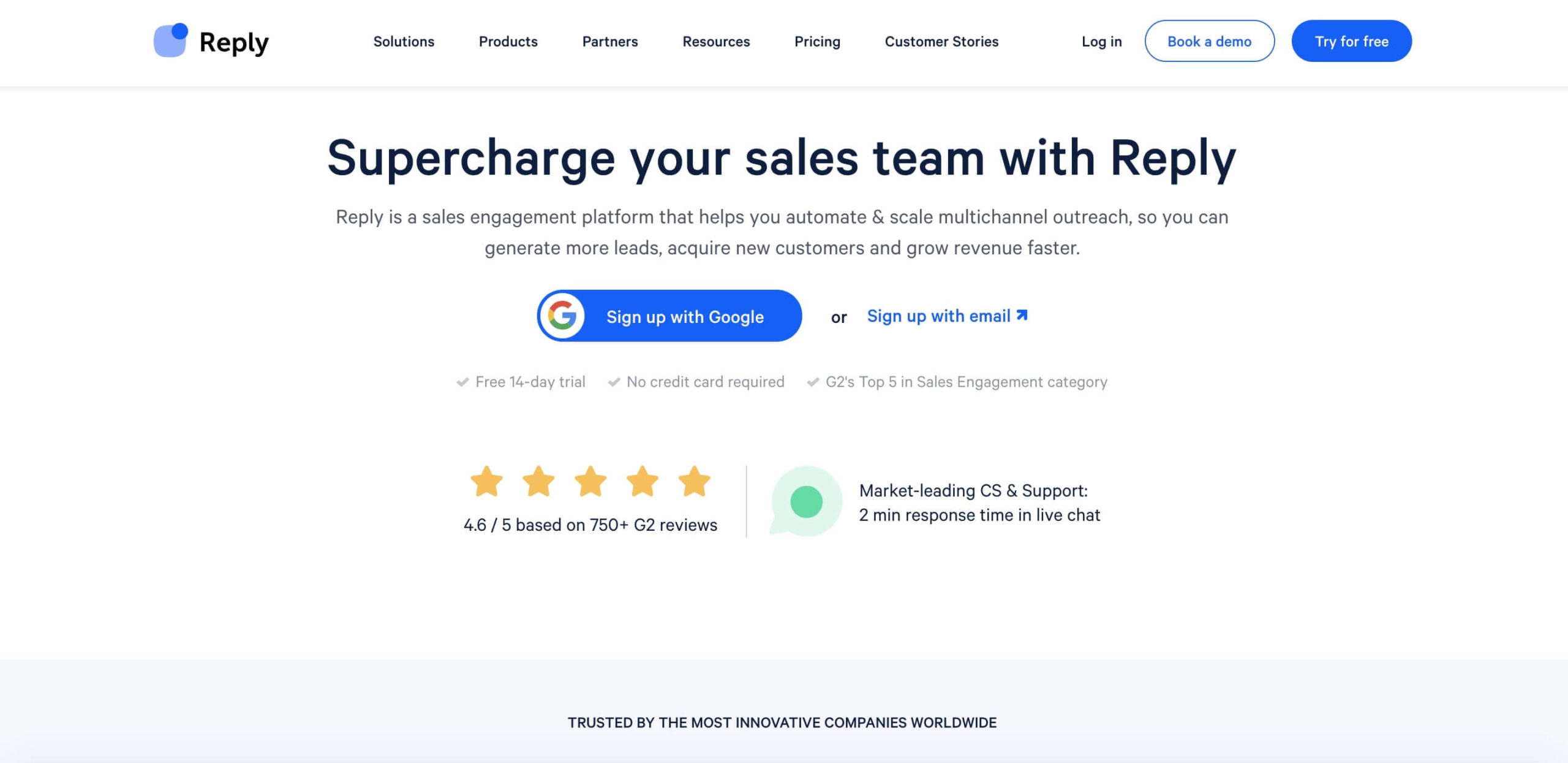Open the Products menu

(508, 42)
